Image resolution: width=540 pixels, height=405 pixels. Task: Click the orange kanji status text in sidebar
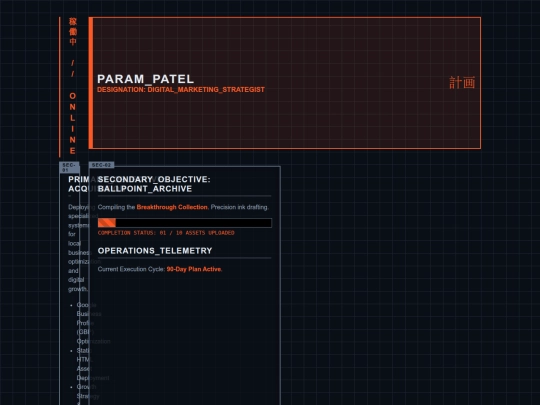73,31
